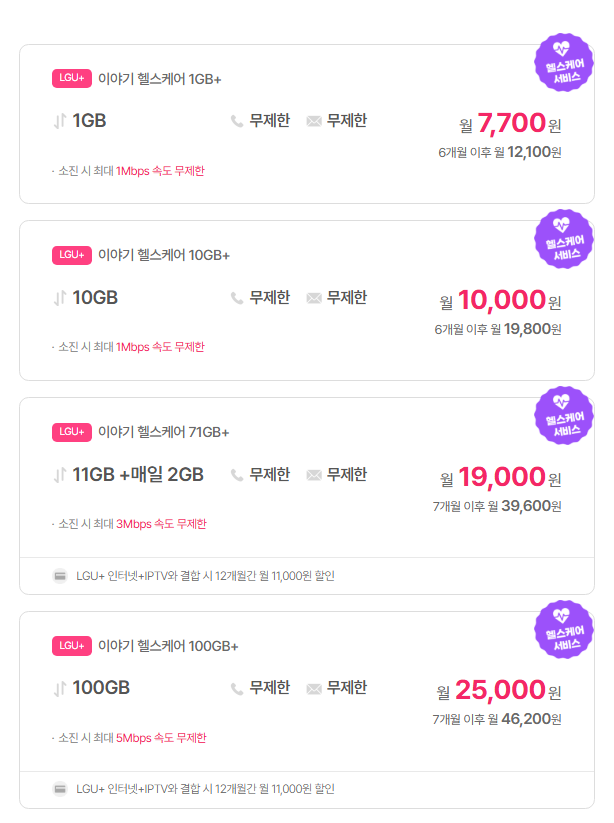614x823 pixels.
Task: Click the healthcare service badge on 1GB+ plan
Action: (x=564, y=62)
